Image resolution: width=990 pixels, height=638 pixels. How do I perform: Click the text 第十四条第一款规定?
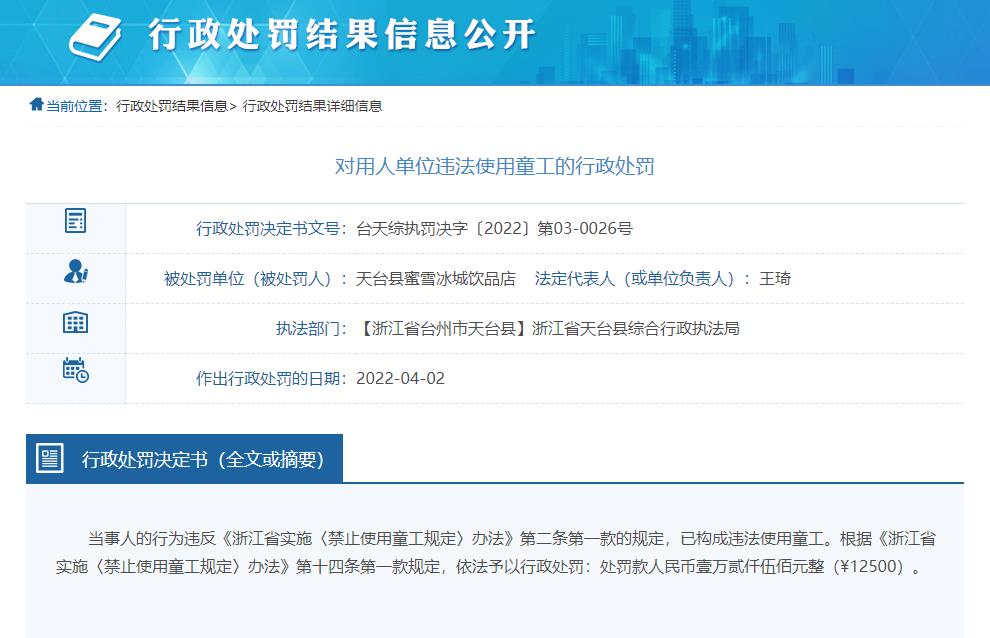367,566
